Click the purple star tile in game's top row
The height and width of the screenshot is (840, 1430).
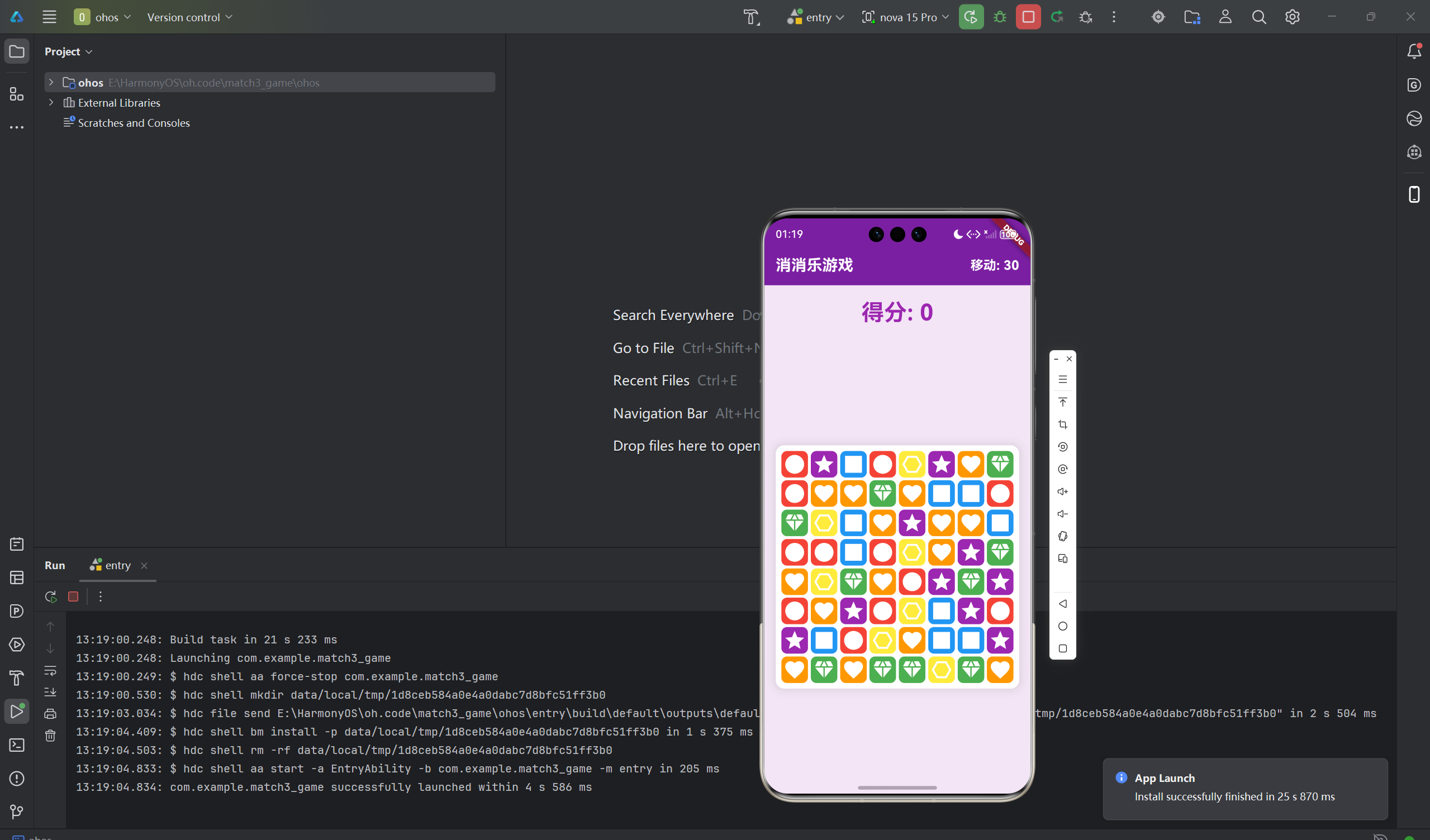(x=823, y=465)
